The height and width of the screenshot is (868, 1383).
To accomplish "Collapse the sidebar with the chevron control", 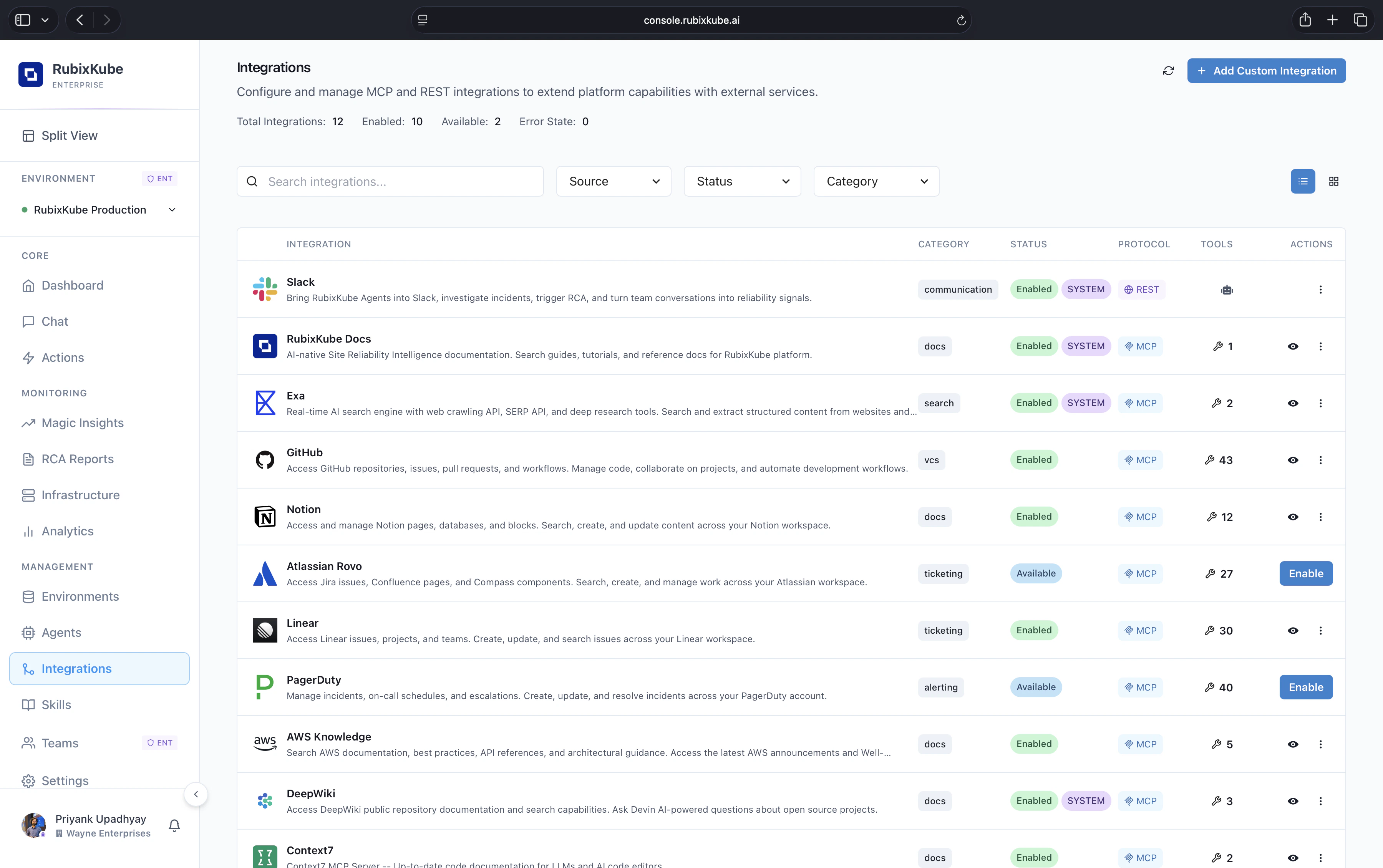I will 196,794.
